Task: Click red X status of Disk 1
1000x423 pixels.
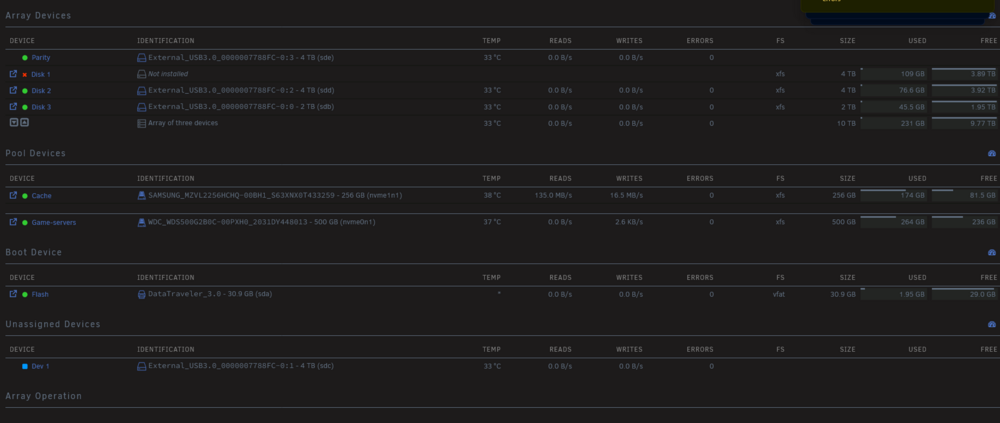Action: pyautogui.click(x=25, y=75)
